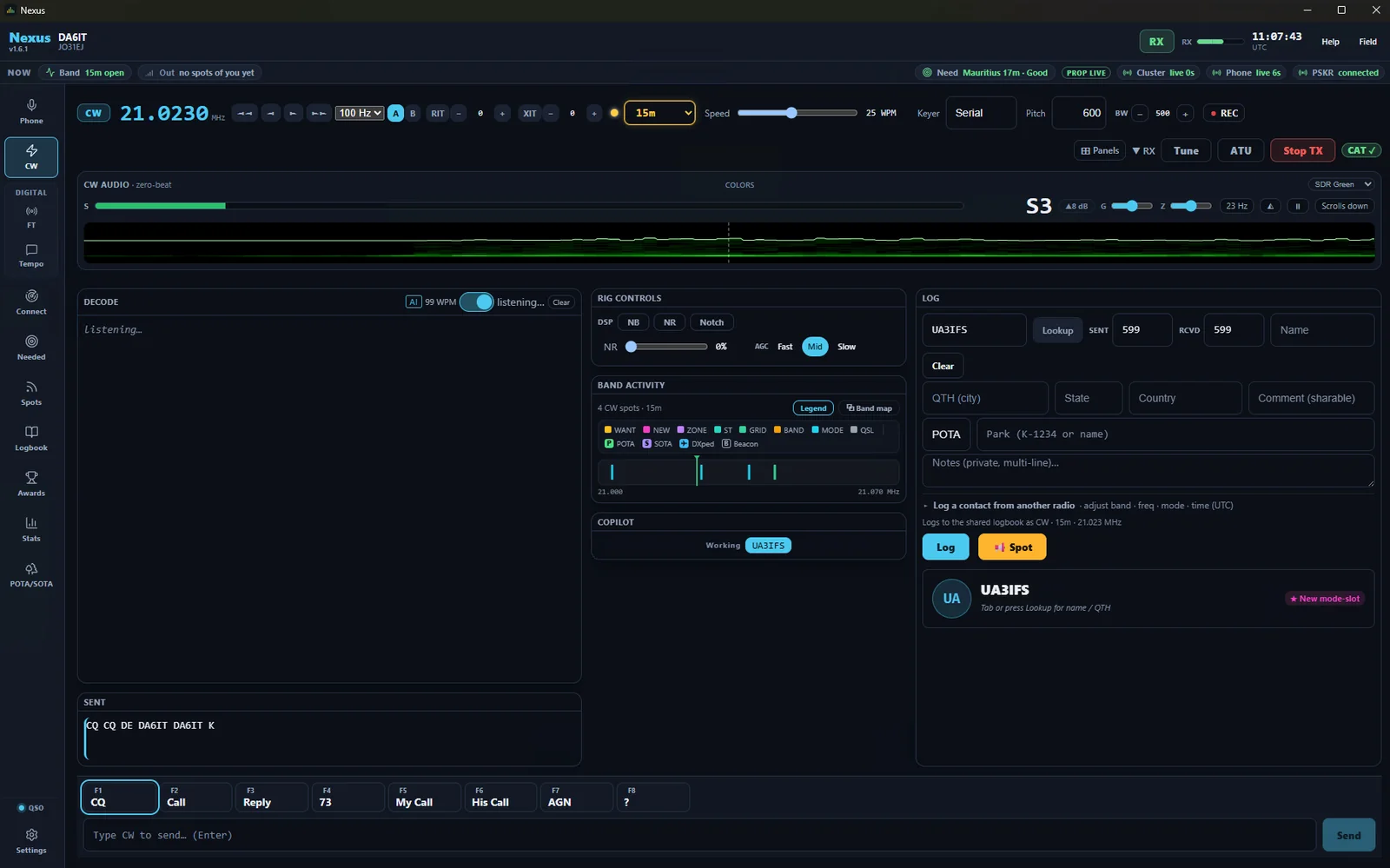This screenshot has width=1390, height=868.
Task: Toggle Scrolls down waterfall direction
Action: point(1344,206)
